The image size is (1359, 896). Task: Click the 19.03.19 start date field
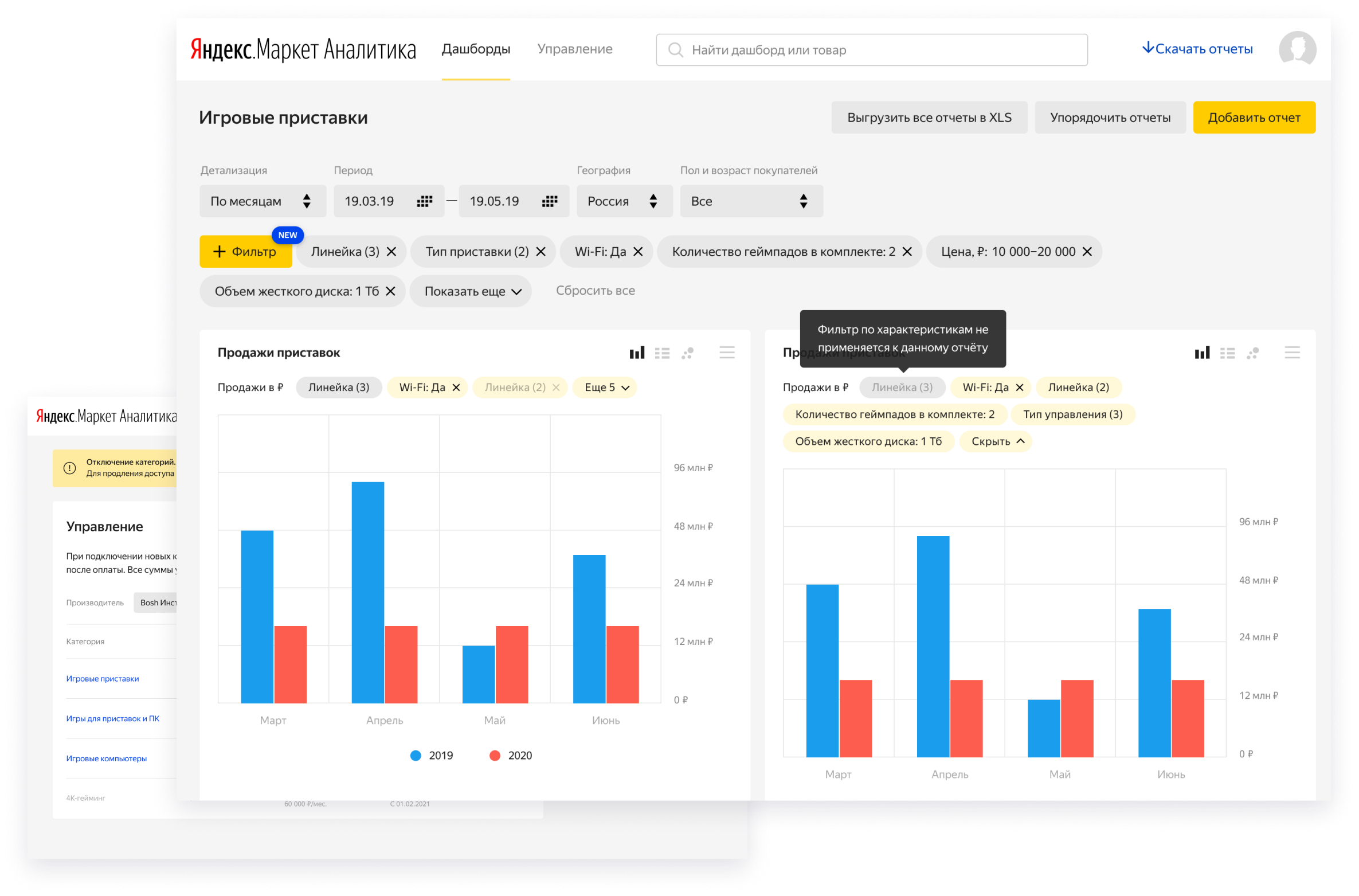tap(389, 201)
